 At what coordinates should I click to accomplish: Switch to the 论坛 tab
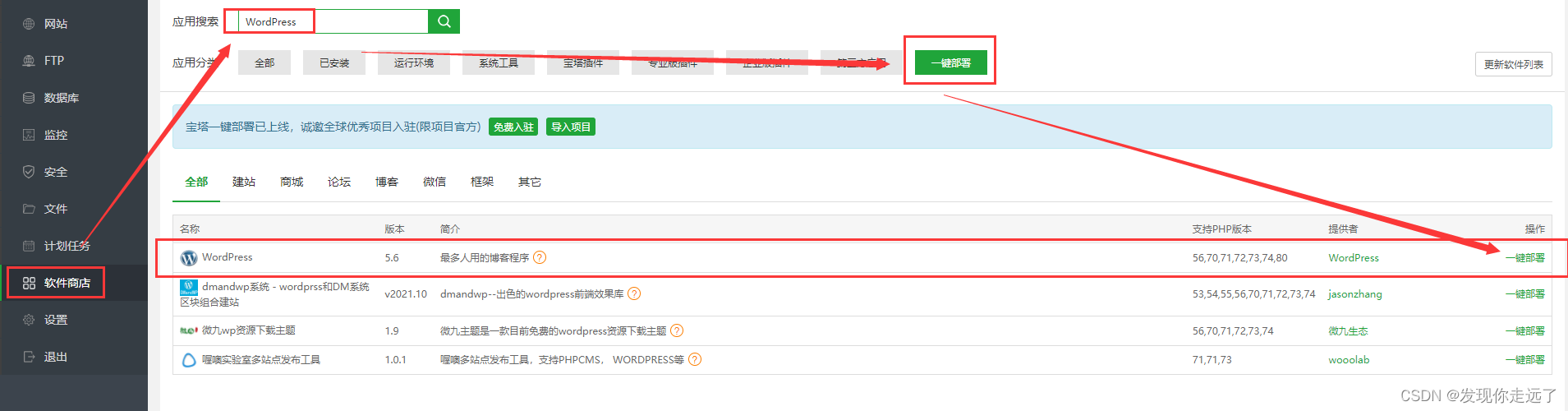point(339,182)
